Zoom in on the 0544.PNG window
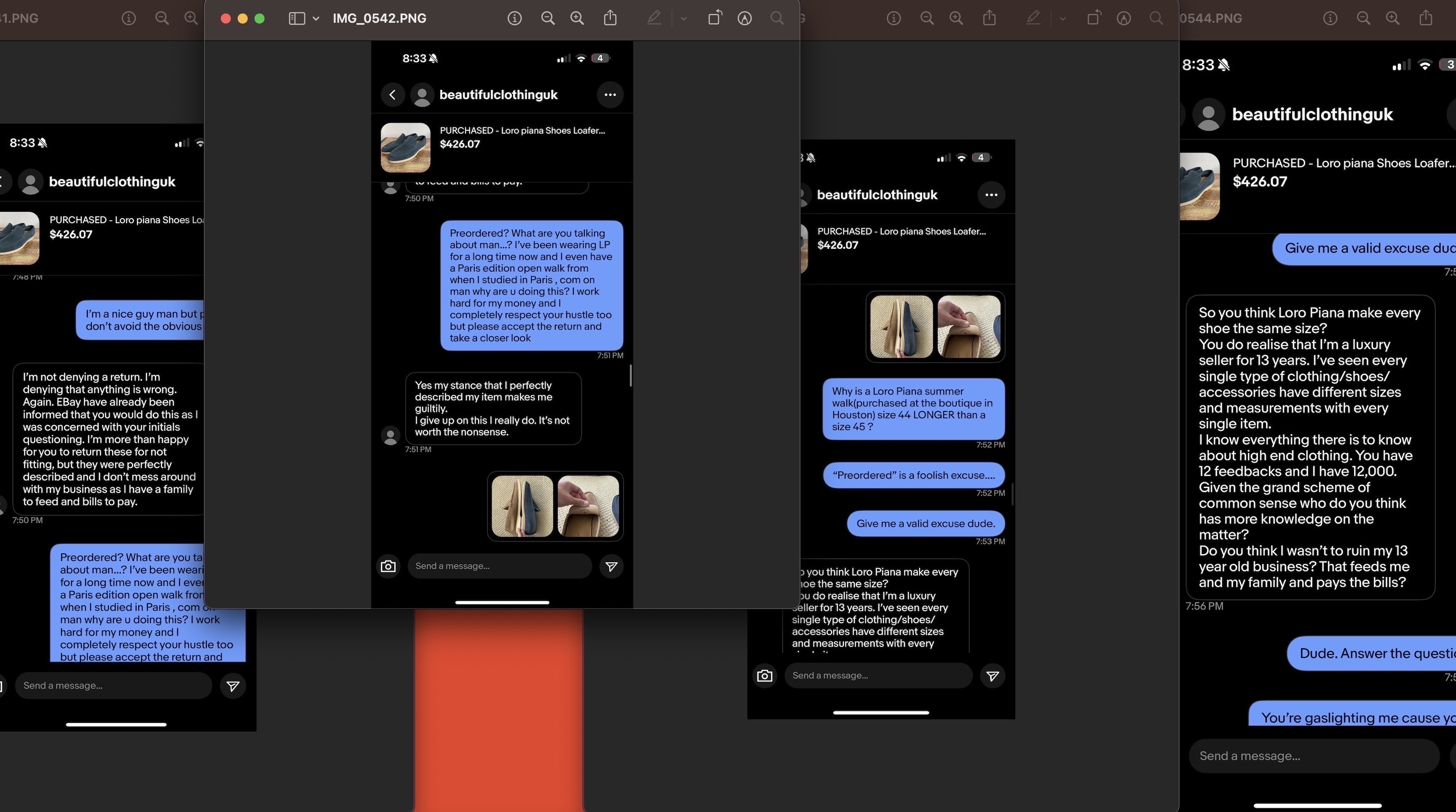The image size is (1456, 812). [x=1393, y=19]
